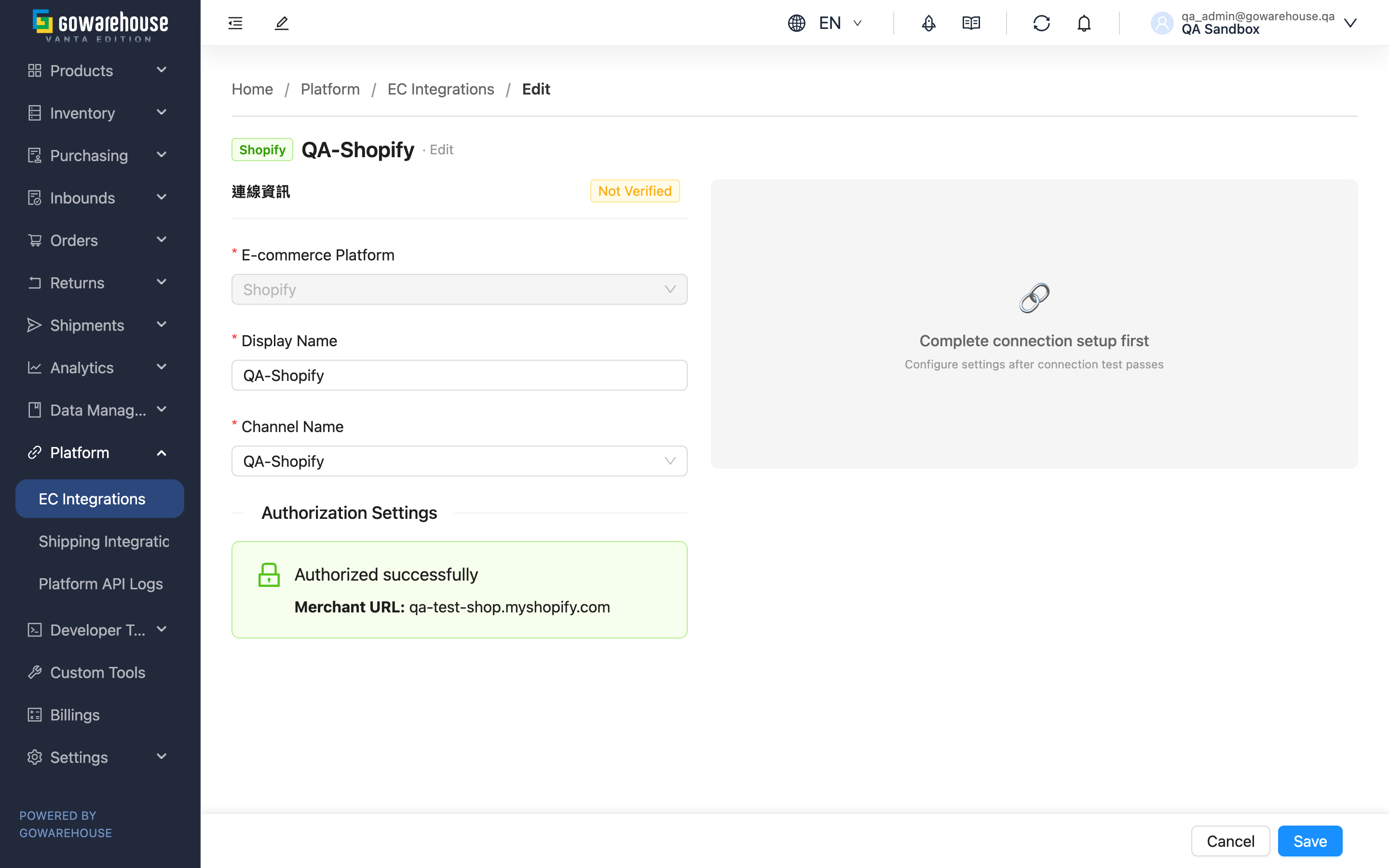Screen dimensions: 1389x868
Task: Click the Inventory icon in sidebar
Action: click(34, 113)
